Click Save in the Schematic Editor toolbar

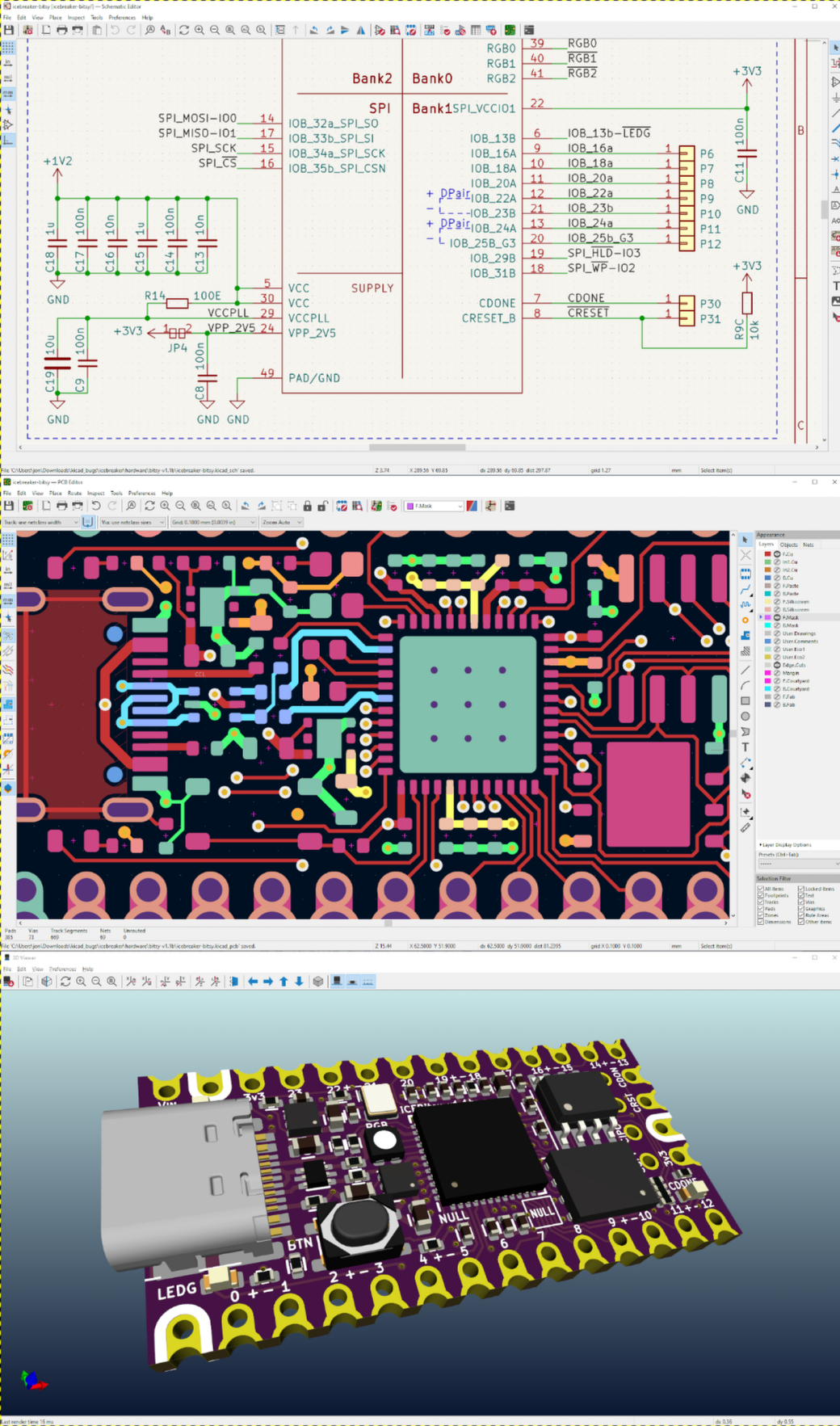(x=9, y=30)
